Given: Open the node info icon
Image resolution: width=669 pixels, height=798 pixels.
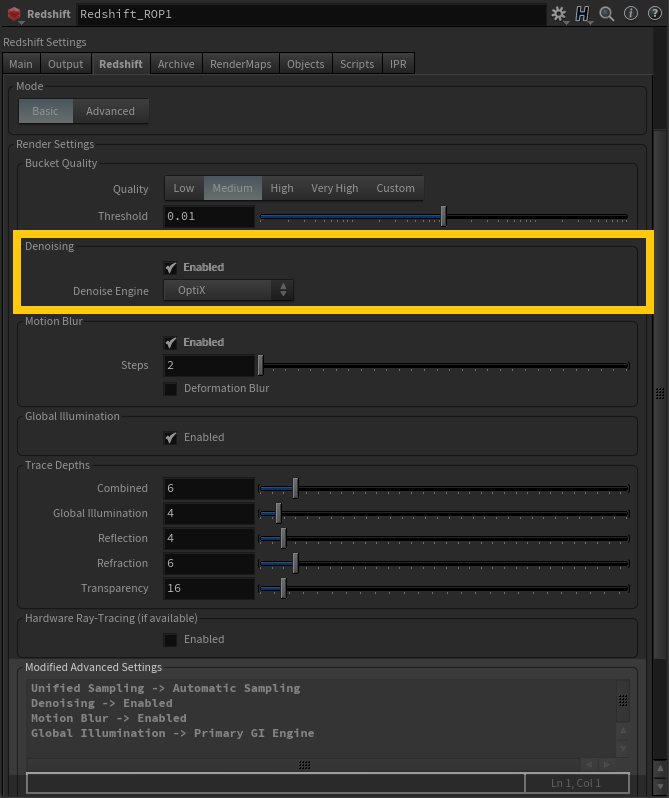Looking at the screenshot, I should (630, 14).
